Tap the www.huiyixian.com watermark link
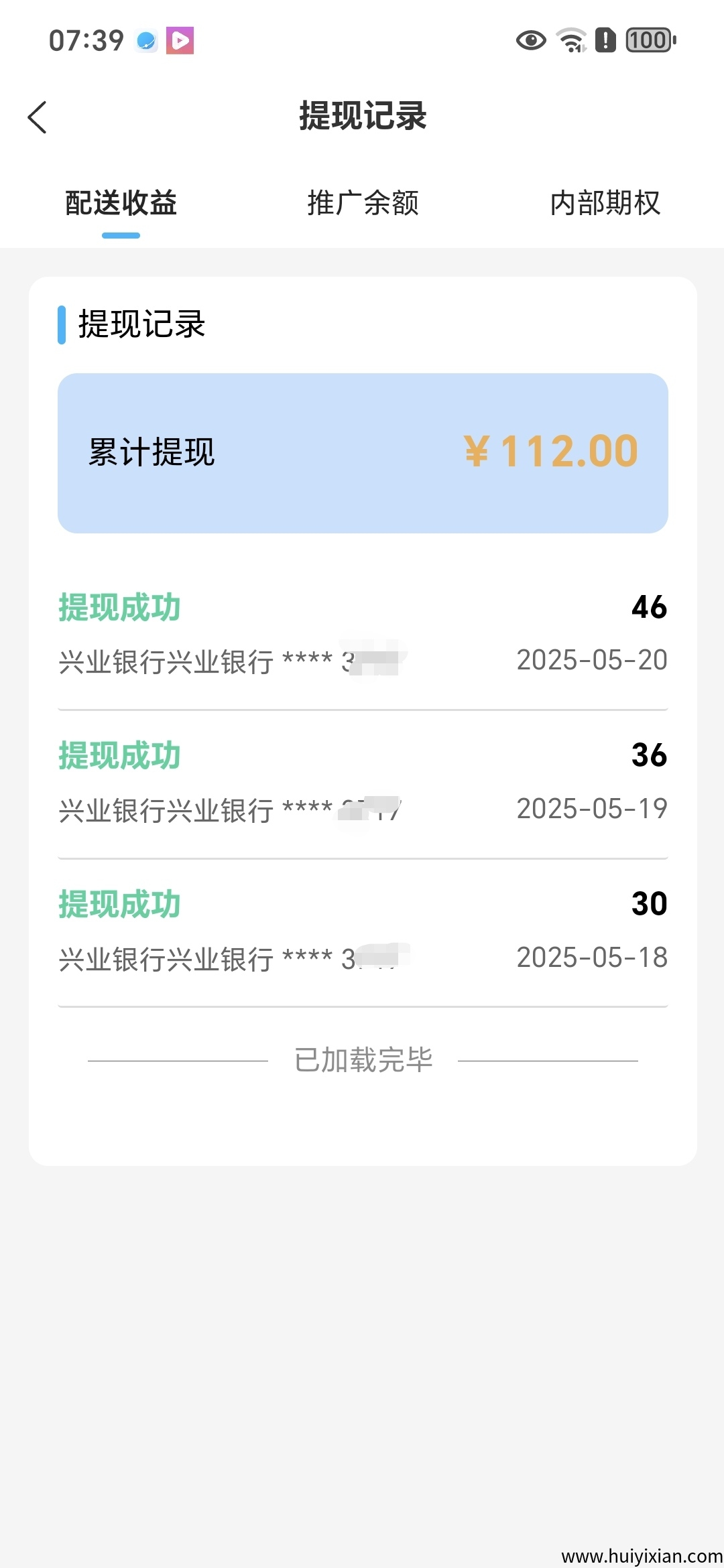Screen dimensions: 724x1568 tap(642, 1555)
